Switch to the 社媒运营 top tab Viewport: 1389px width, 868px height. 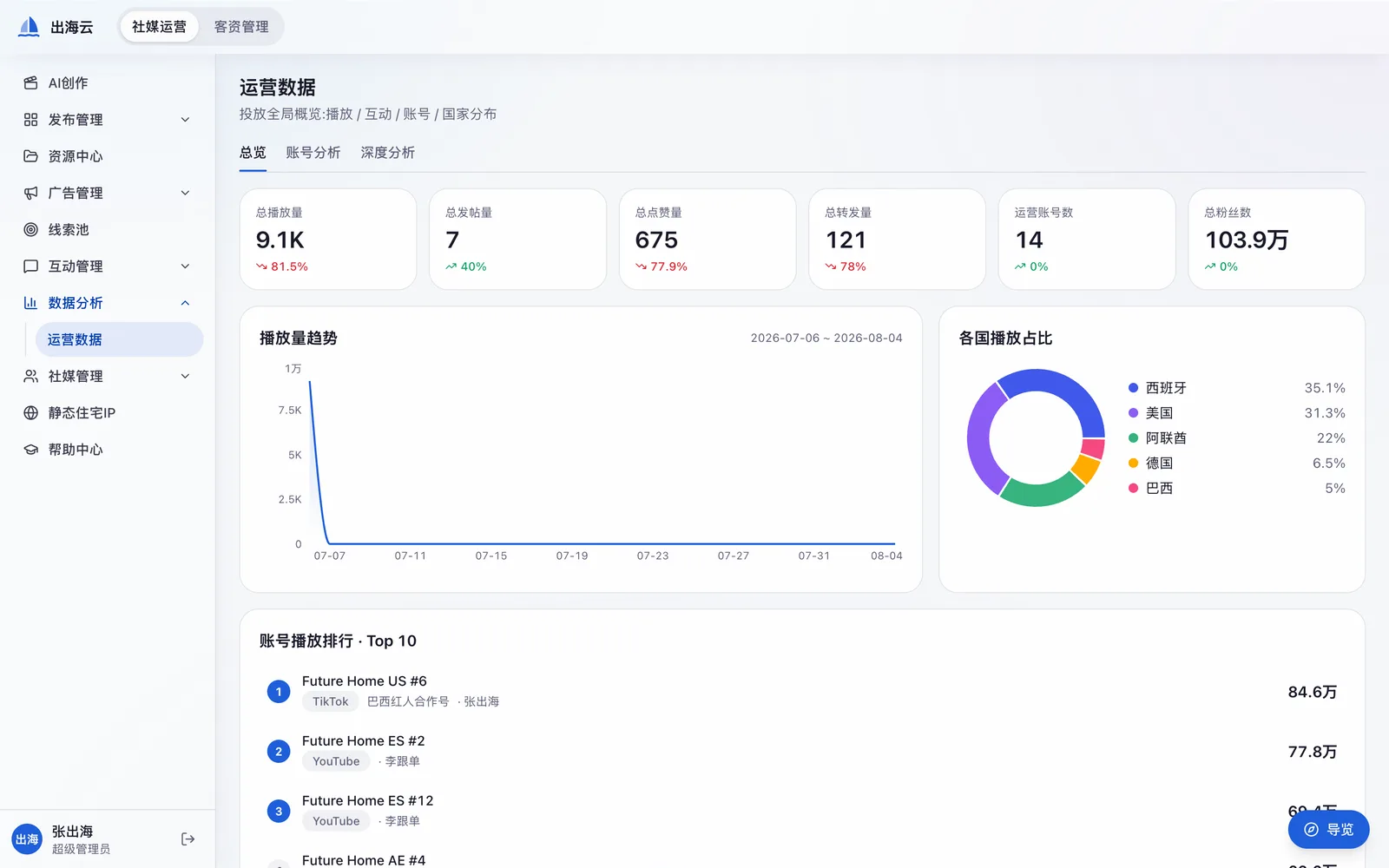[159, 27]
